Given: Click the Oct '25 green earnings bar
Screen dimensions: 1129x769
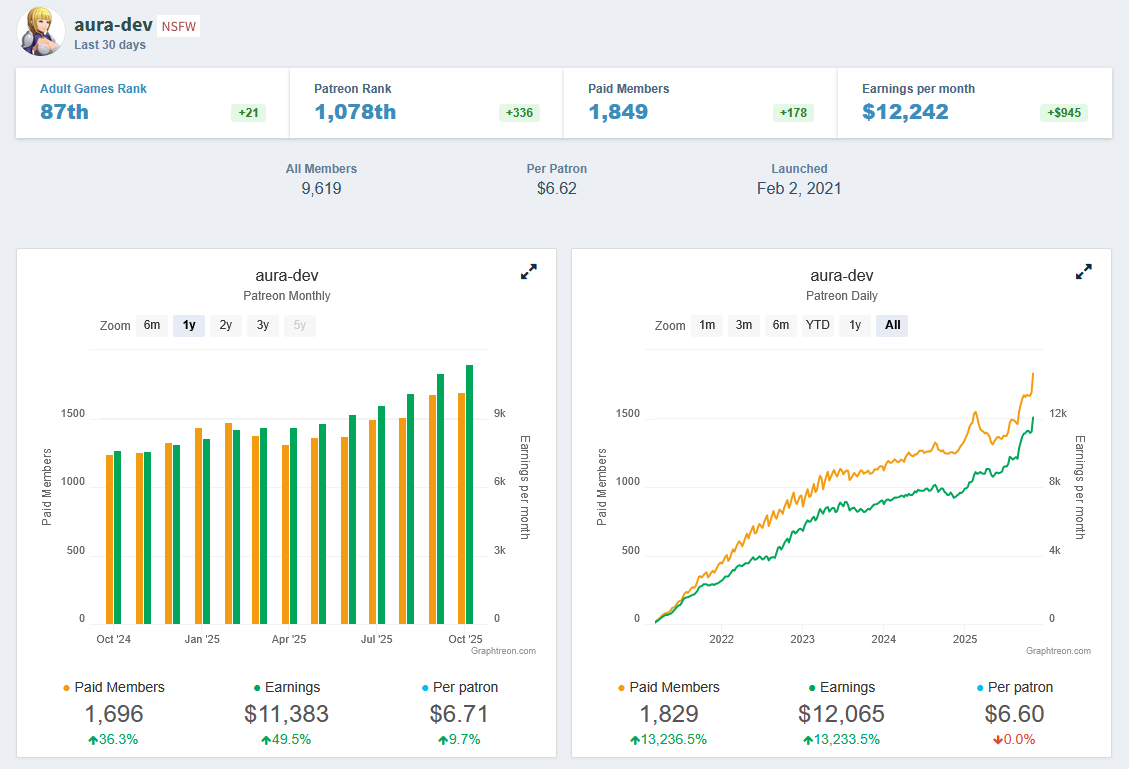Looking at the screenshot, I should tap(469, 494).
